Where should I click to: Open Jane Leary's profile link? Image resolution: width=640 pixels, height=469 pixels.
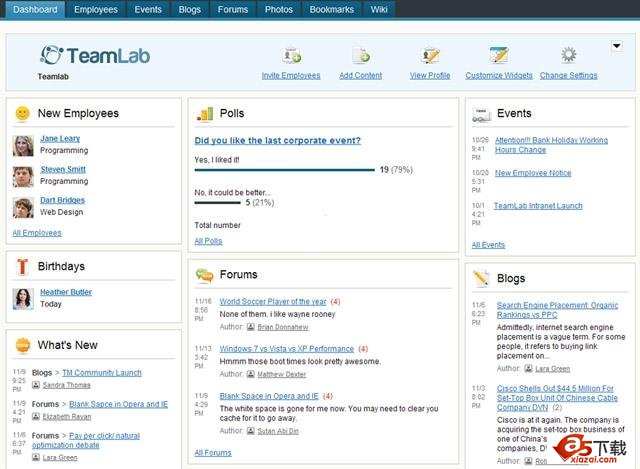[60, 138]
